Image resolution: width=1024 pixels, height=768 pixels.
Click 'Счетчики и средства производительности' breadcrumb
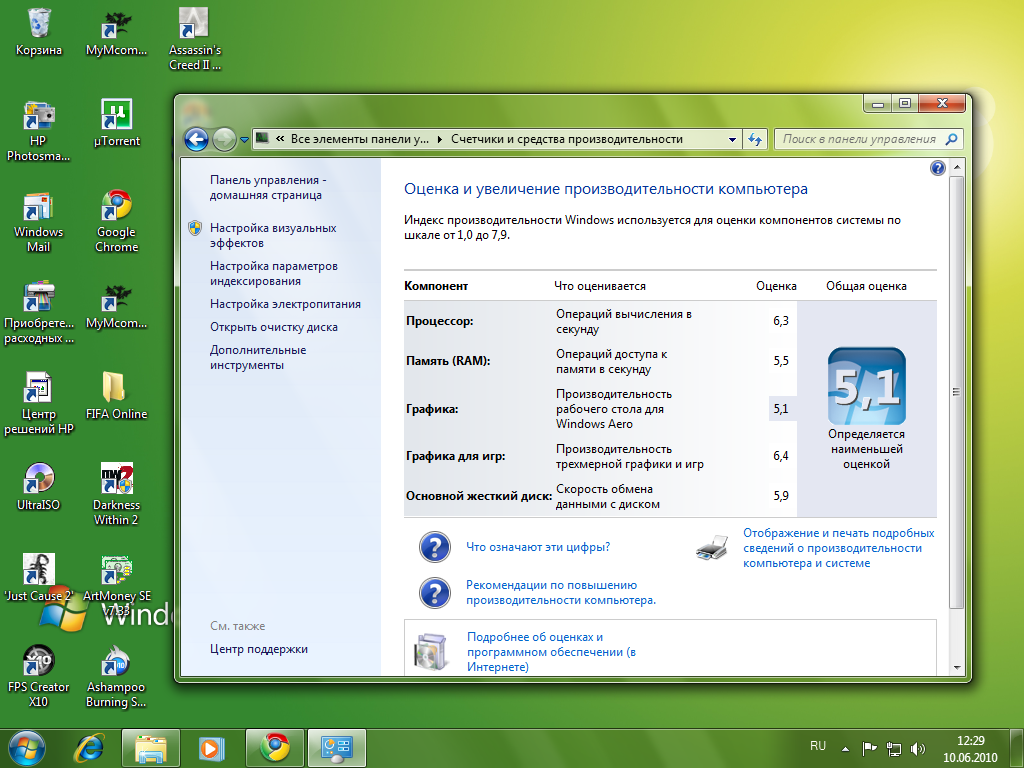coord(567,139)
